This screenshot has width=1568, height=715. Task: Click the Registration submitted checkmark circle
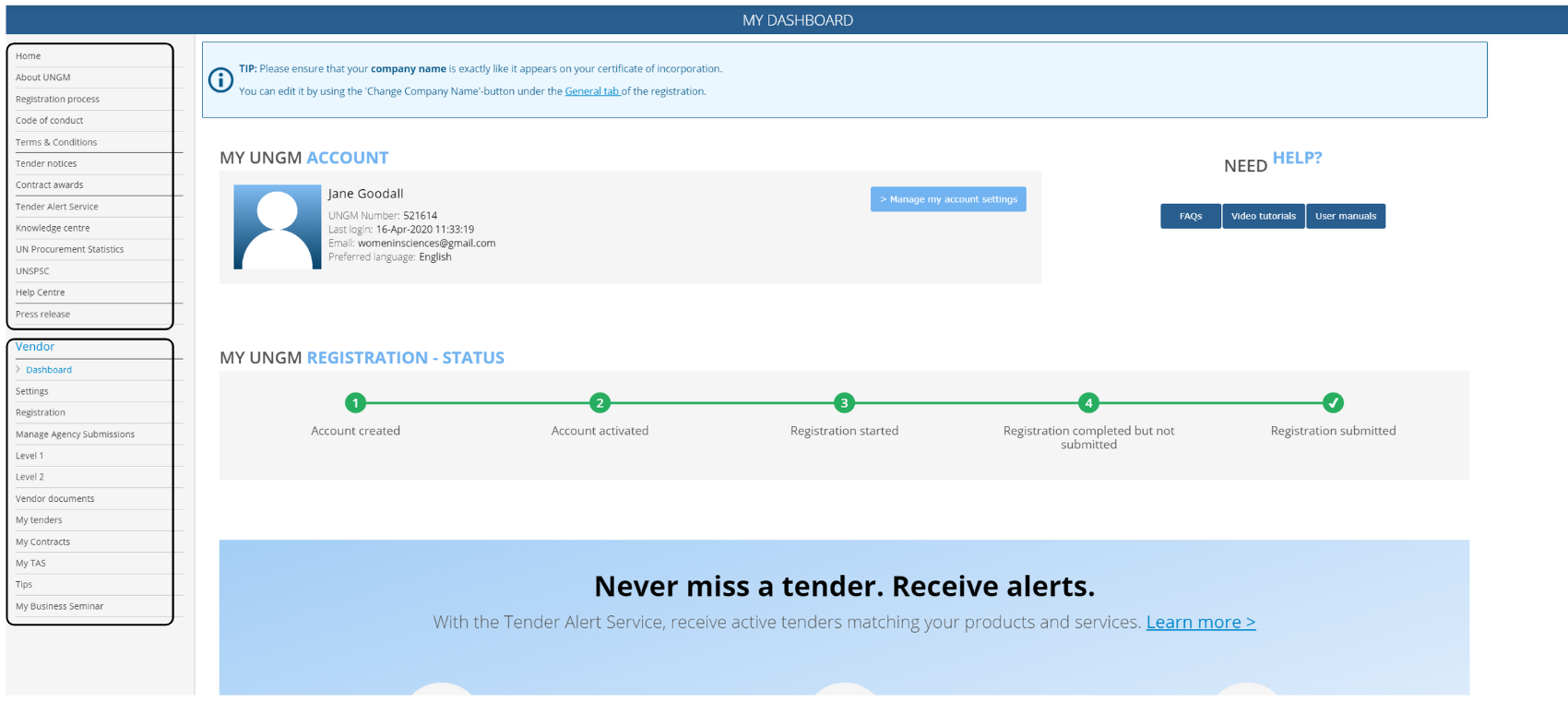(1333, 403)
